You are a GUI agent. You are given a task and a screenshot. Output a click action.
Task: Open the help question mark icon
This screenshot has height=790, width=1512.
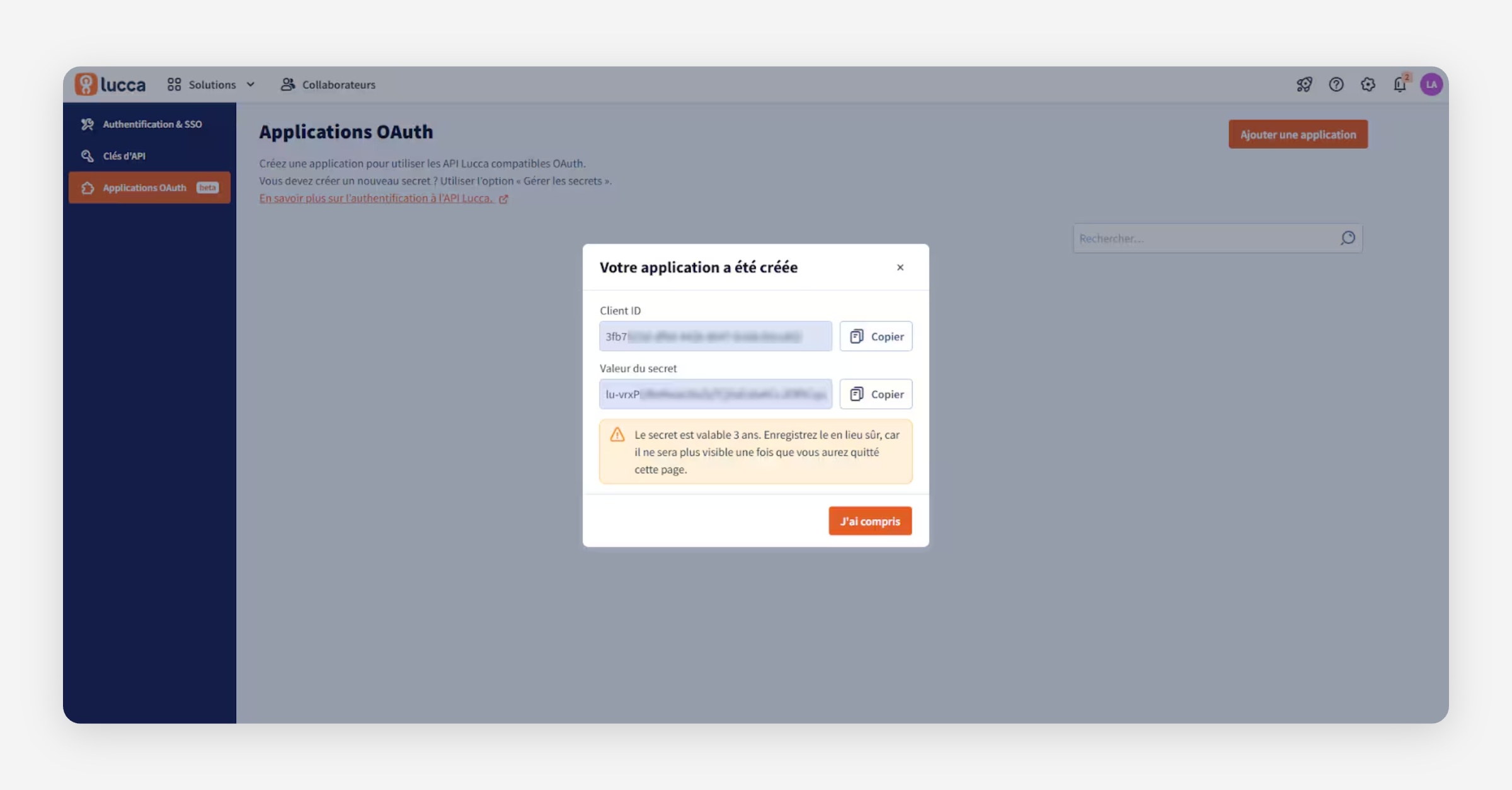[x=1336, y=84]
